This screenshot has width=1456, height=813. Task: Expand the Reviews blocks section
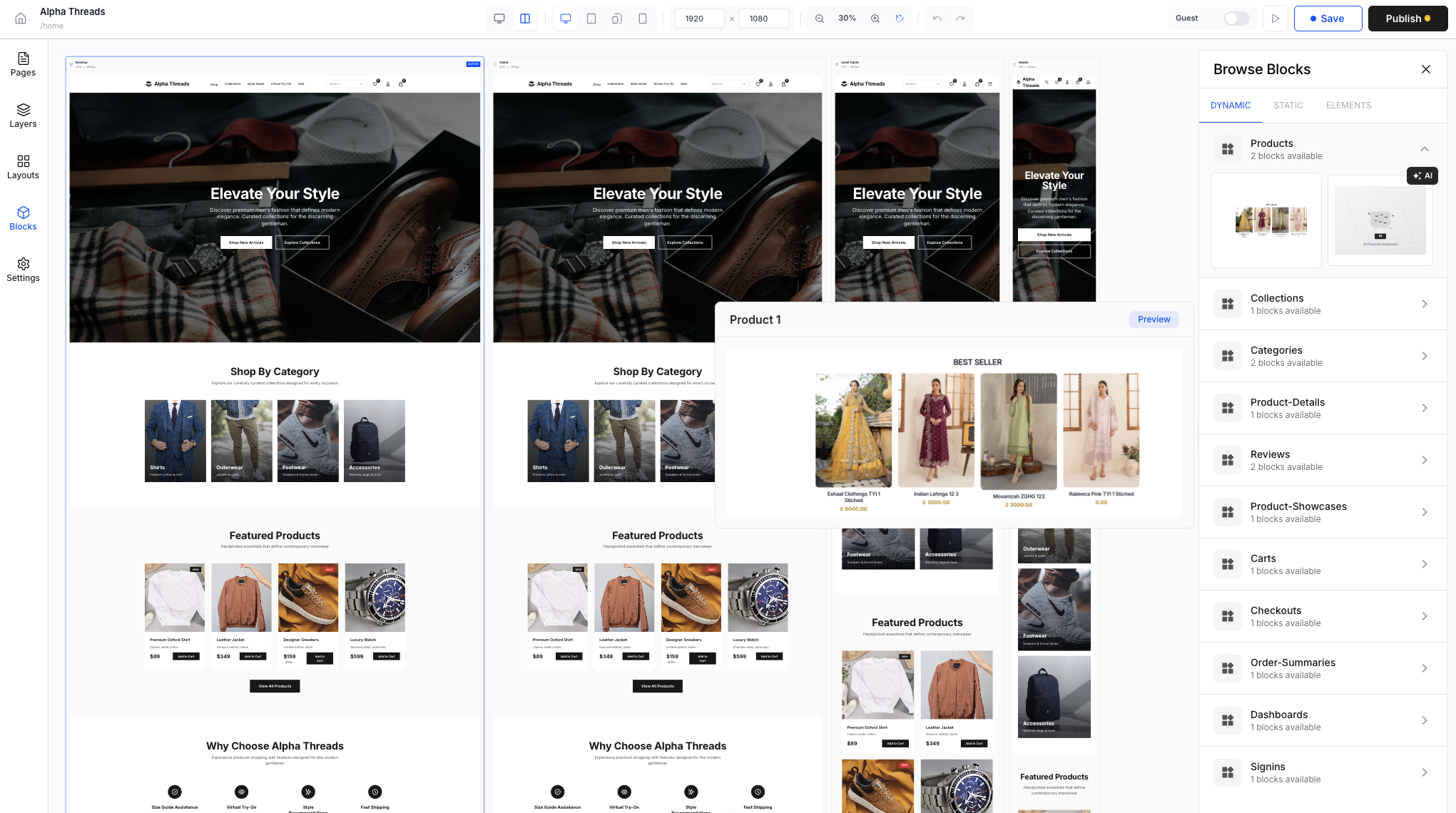[x=1424, y=460]
